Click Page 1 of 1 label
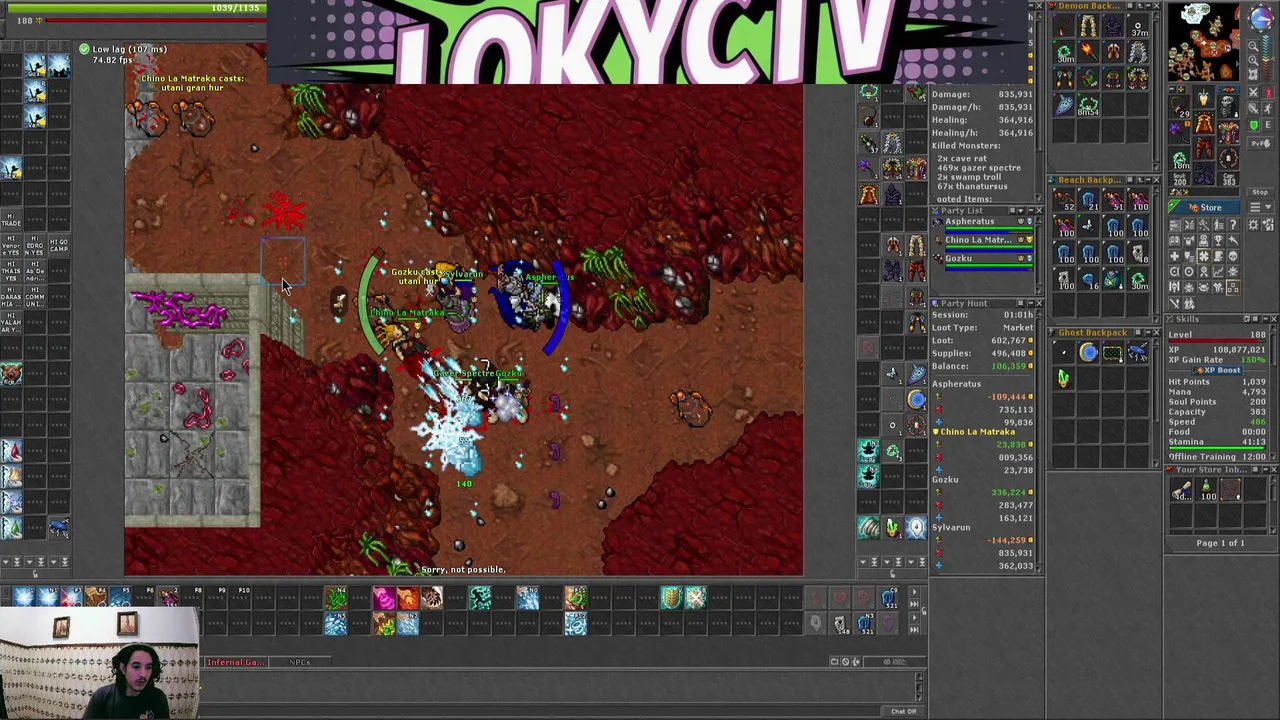 [1221, 543]
